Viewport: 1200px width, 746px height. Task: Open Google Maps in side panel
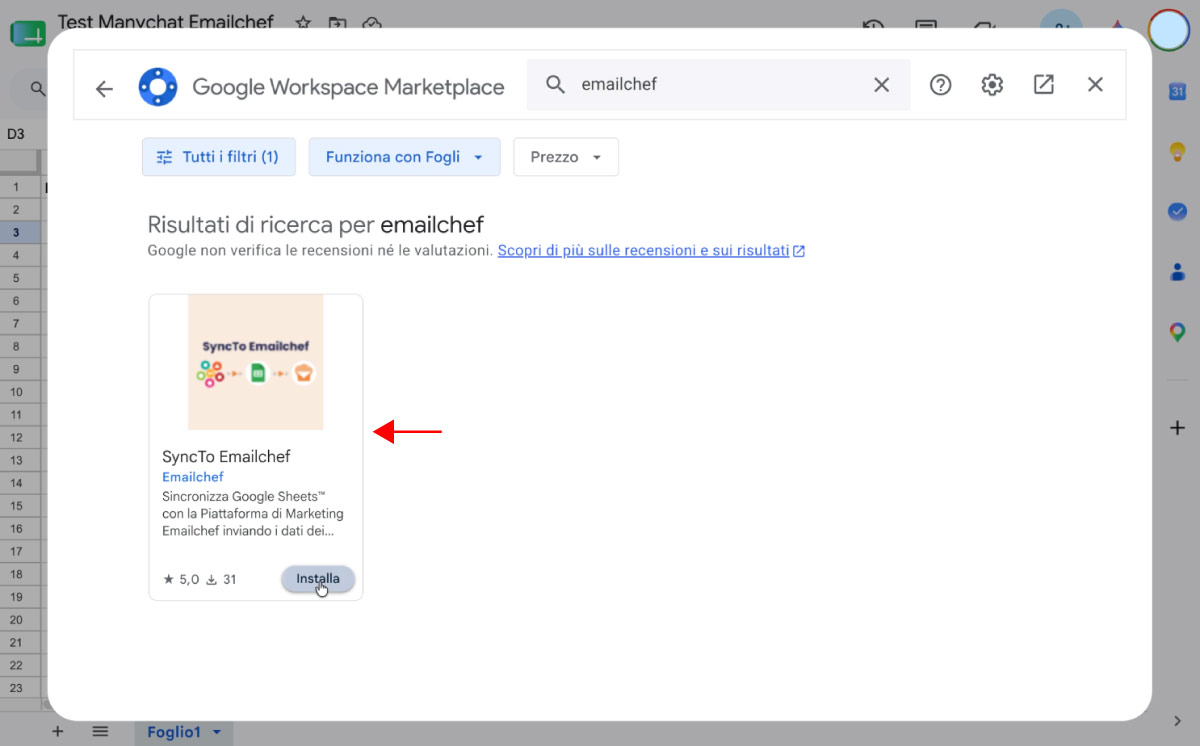(1177, 332)
